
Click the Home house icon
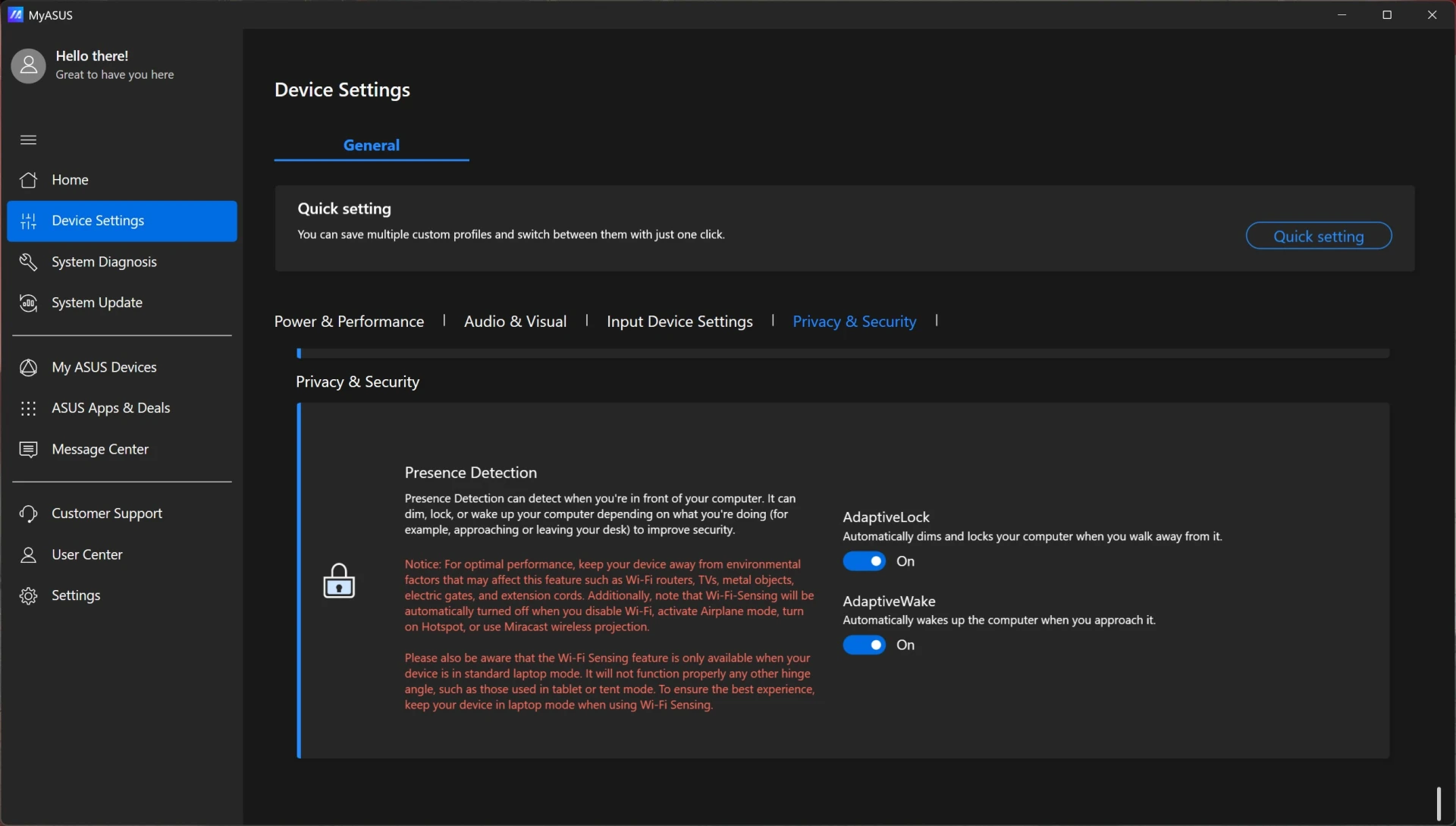(x=29, y=180)
